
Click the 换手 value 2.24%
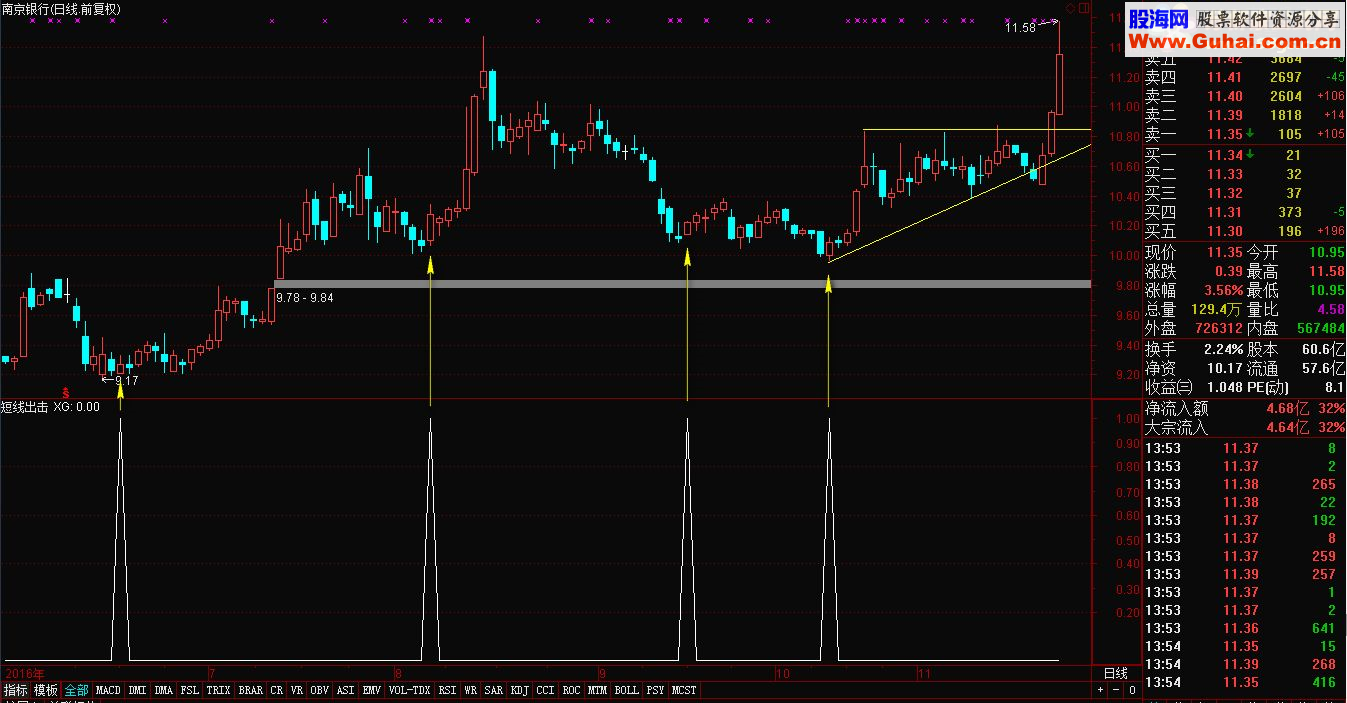pos(1223,349)
